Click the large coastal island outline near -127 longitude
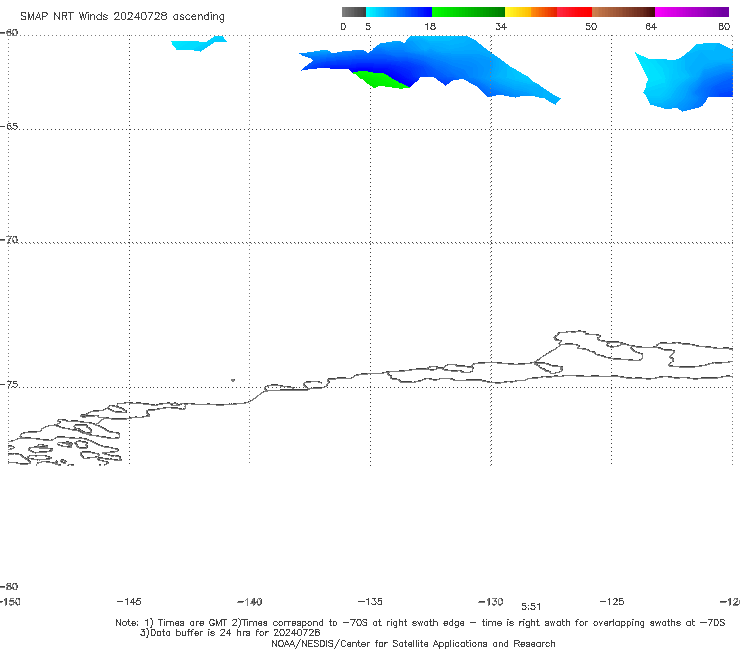 pyautogui.click(x=597, y=346)
